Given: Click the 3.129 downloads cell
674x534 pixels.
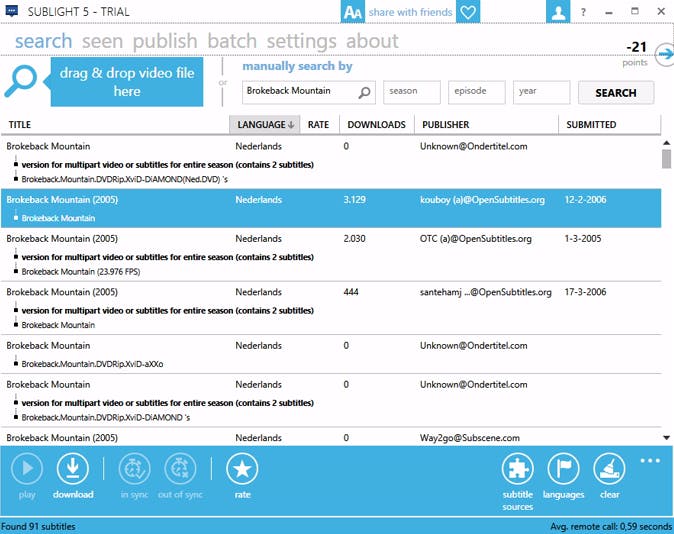Looking at the screenshot, I should [355, 199].
